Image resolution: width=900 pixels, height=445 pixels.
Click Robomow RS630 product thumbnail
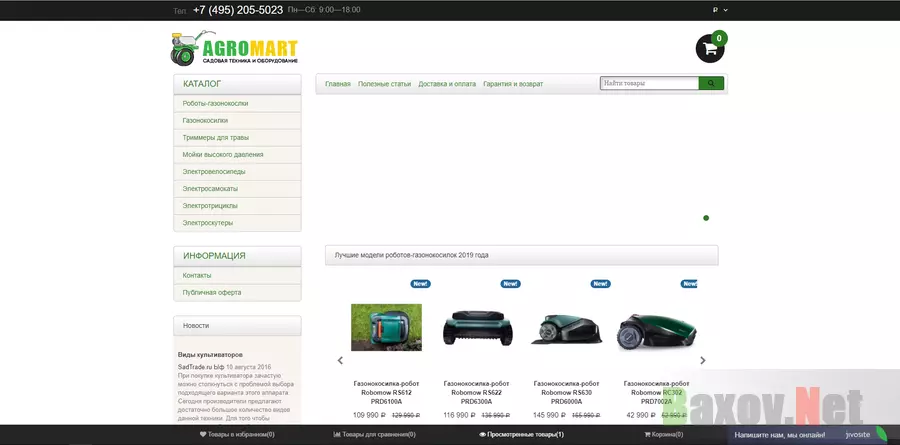tap(567, 329)
